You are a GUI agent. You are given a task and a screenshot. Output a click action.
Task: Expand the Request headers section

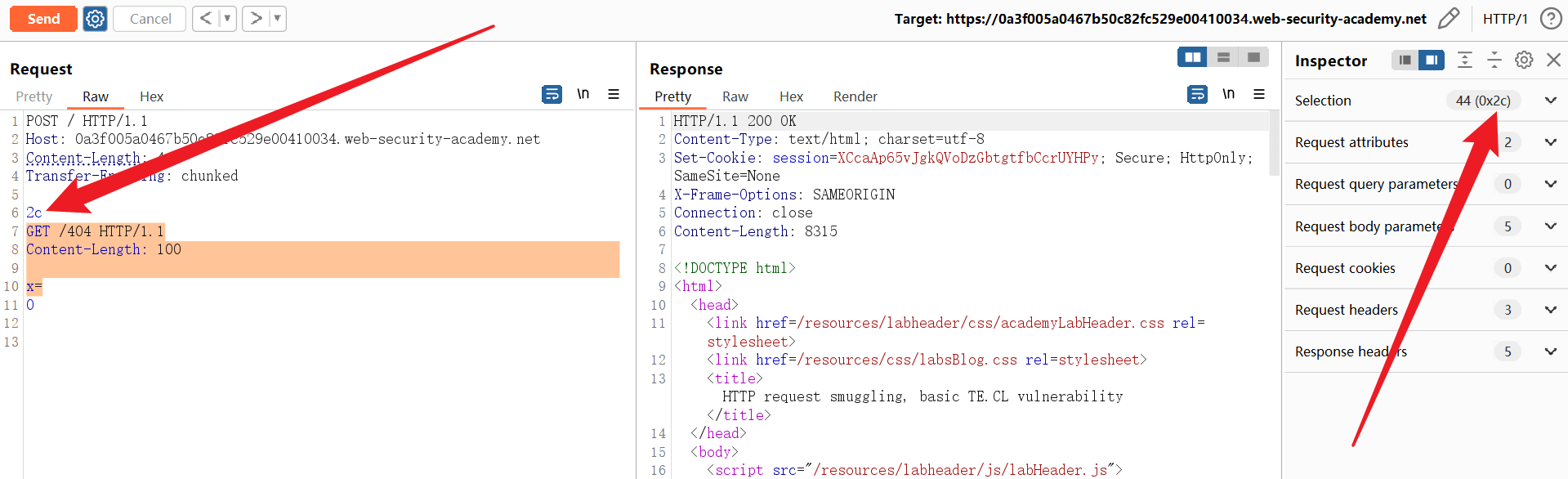(x=1550, y=310)
